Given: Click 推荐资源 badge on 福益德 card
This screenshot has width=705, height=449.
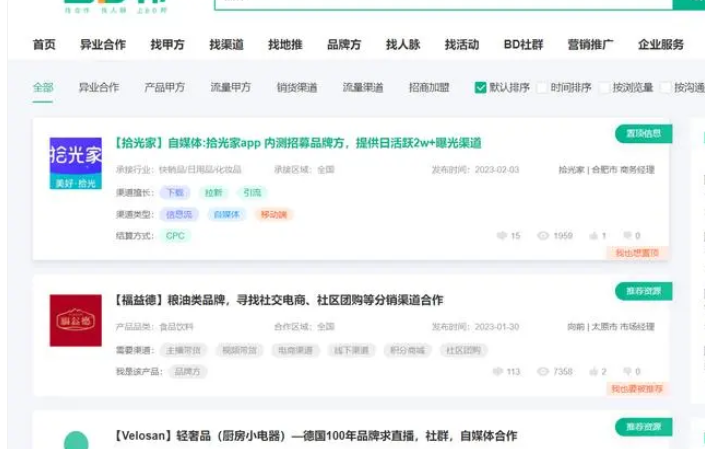Looking at the screenshot, I should [x=643, y=291].
